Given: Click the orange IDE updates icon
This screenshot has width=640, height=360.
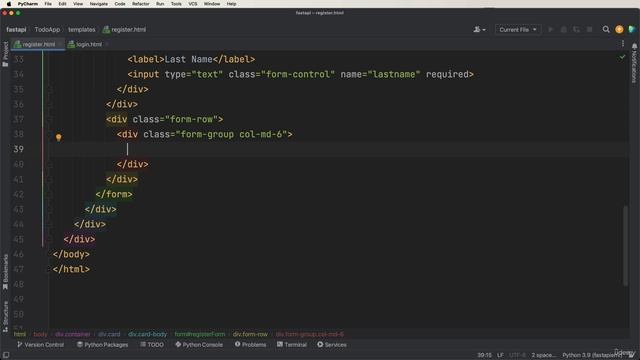Looking at the screenshot, I should [619, 29].
